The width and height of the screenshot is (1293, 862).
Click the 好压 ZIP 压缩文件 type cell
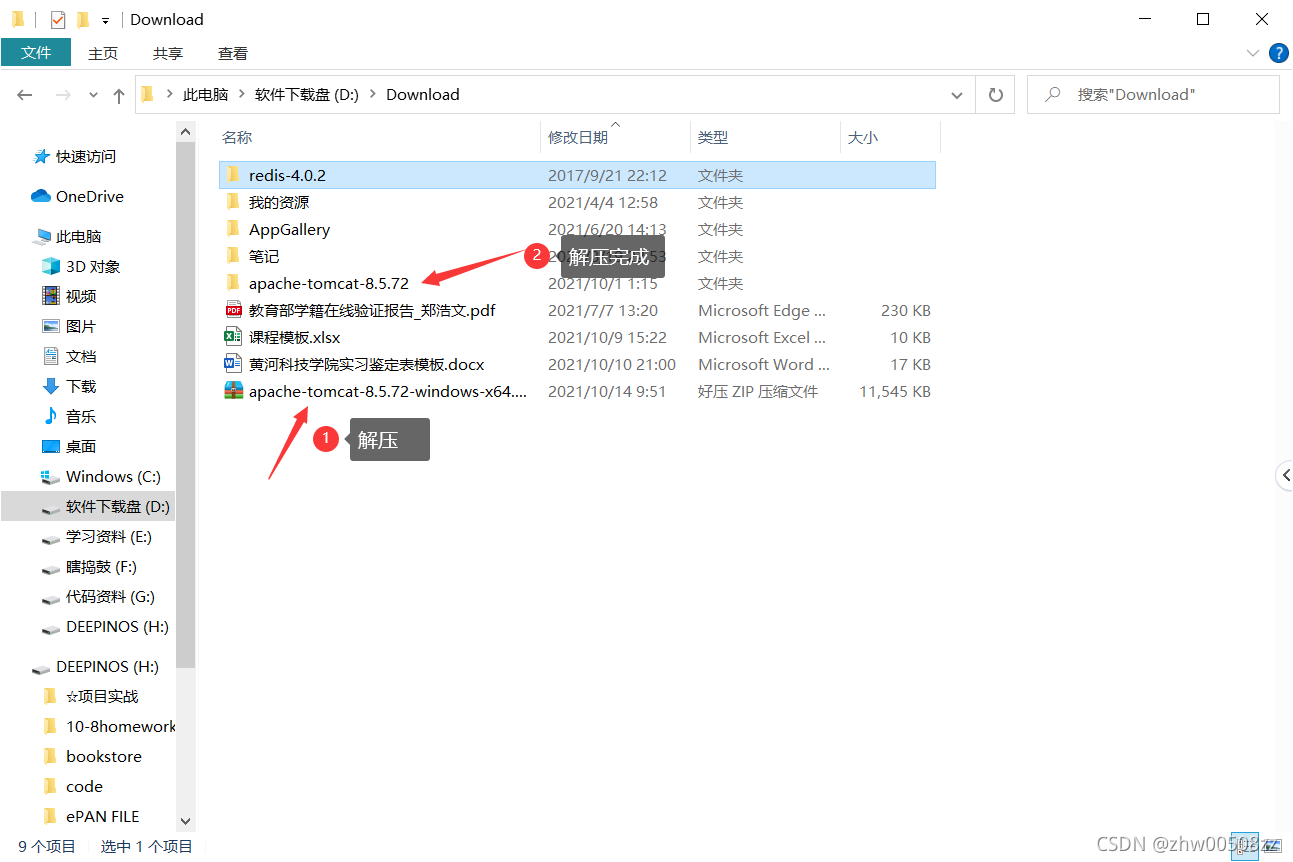point(758,392)
